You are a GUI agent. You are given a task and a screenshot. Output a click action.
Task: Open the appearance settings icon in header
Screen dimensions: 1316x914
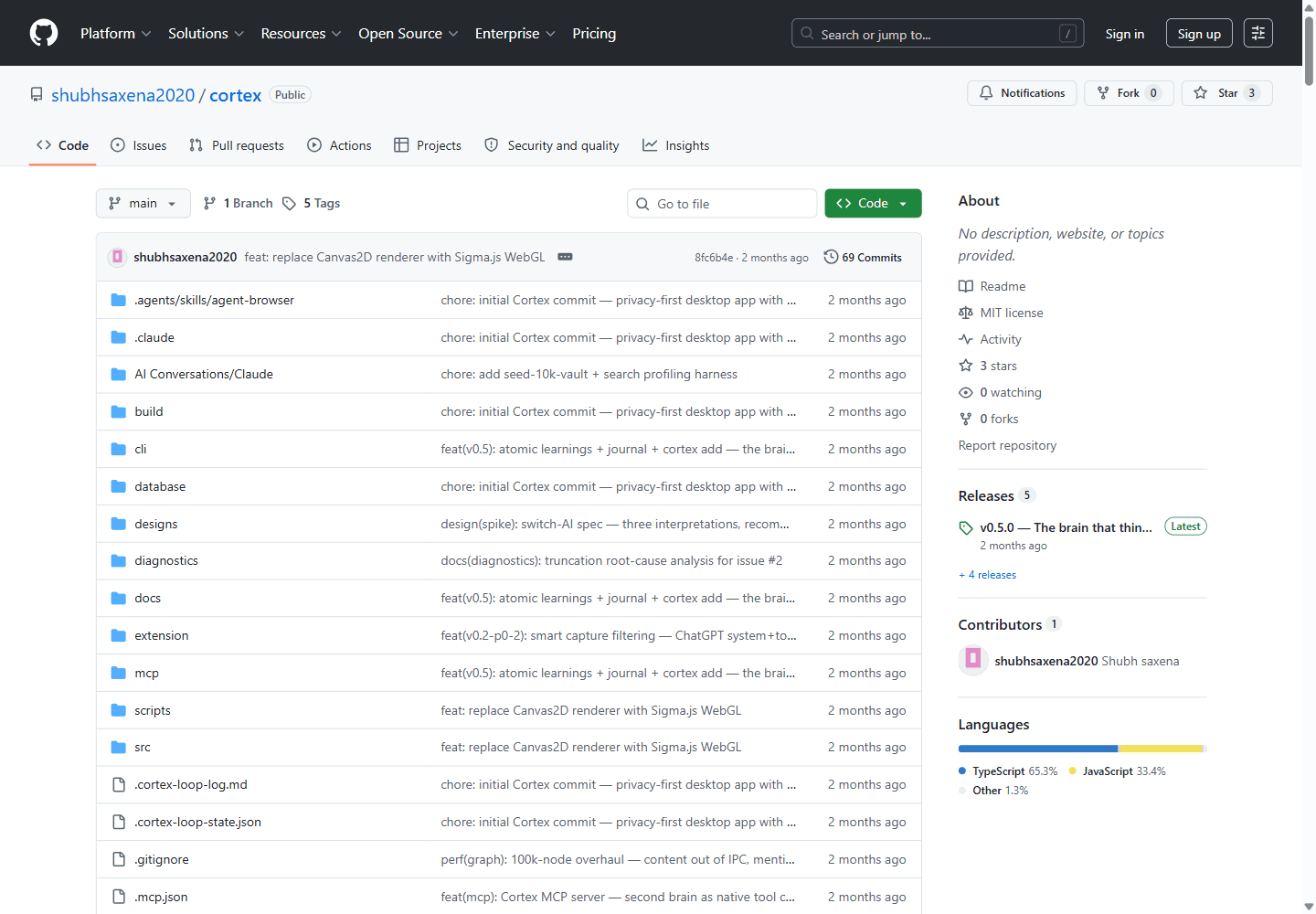[x=1258, y=33]
